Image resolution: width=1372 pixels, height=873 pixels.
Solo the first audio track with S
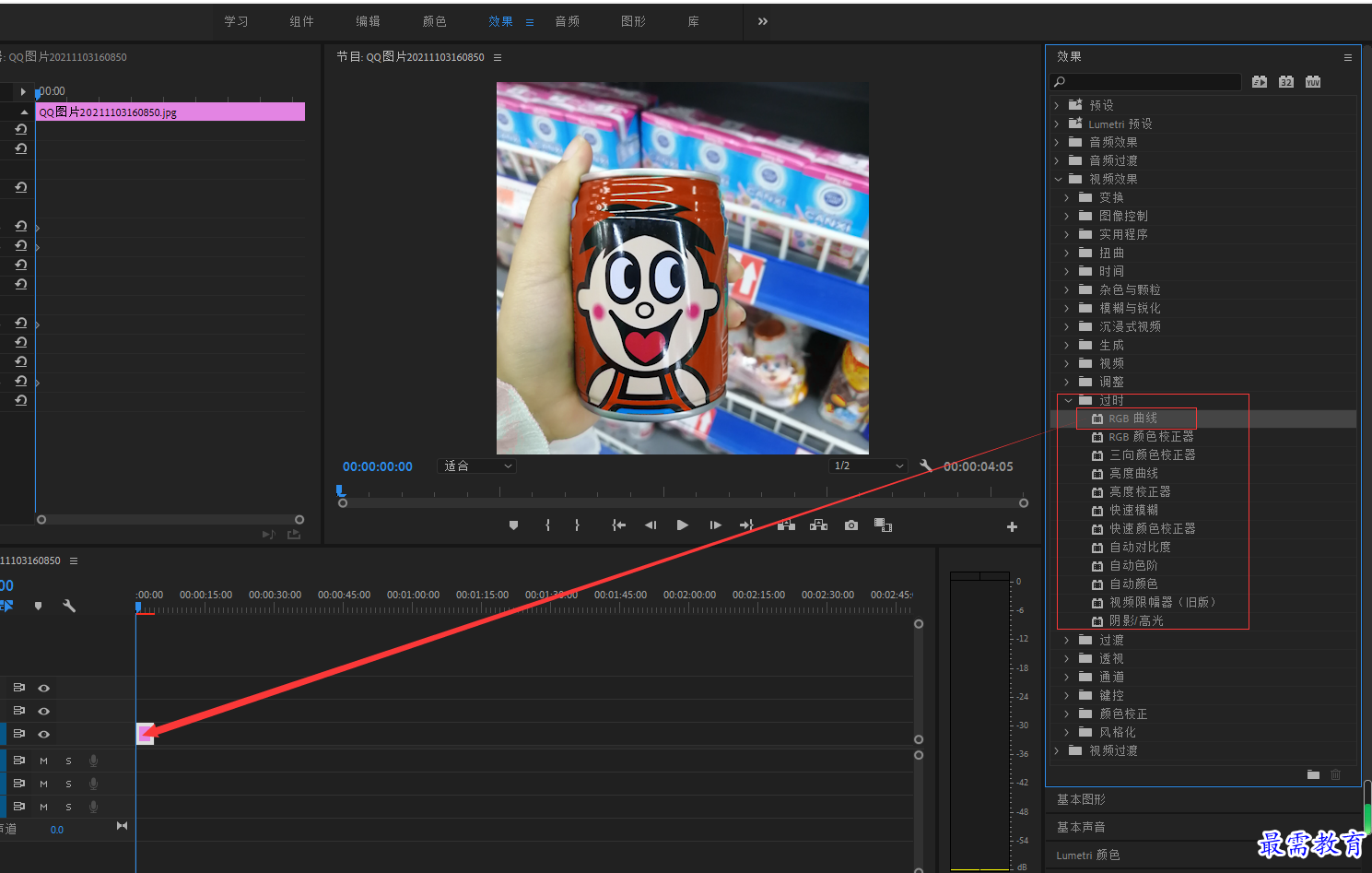tap(68, 761)
